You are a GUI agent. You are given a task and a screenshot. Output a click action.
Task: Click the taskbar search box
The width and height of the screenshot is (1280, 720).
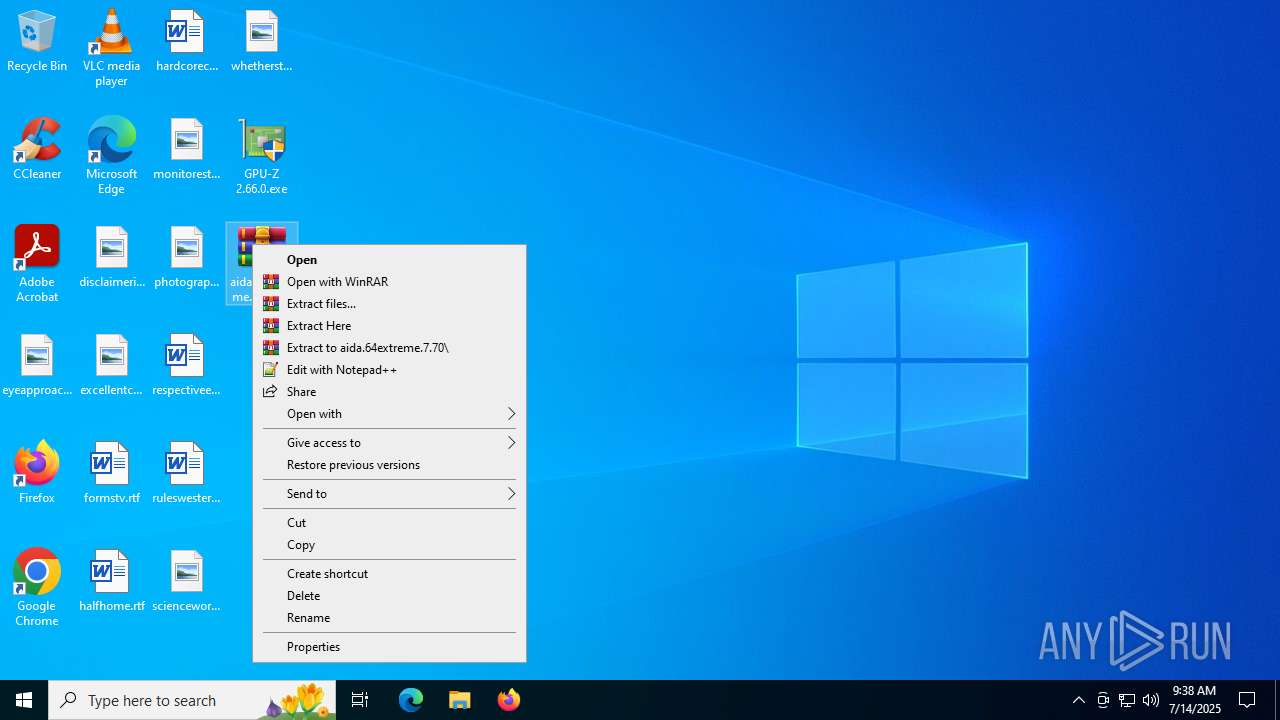click(x=192, y=700)
